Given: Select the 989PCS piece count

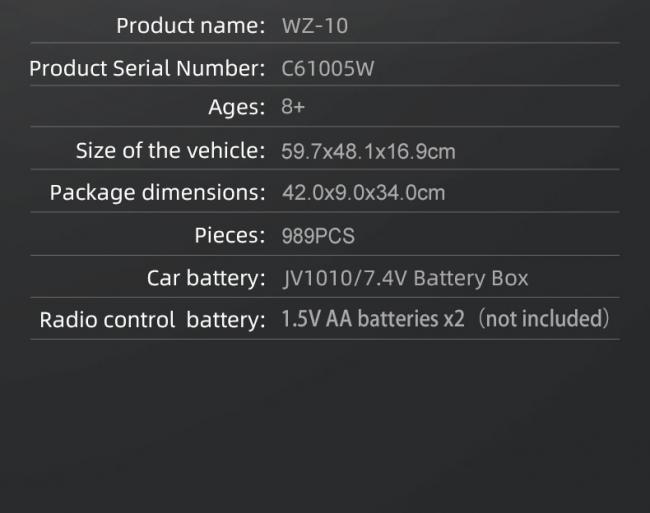Looking at the screenshot, I should 318,236.
